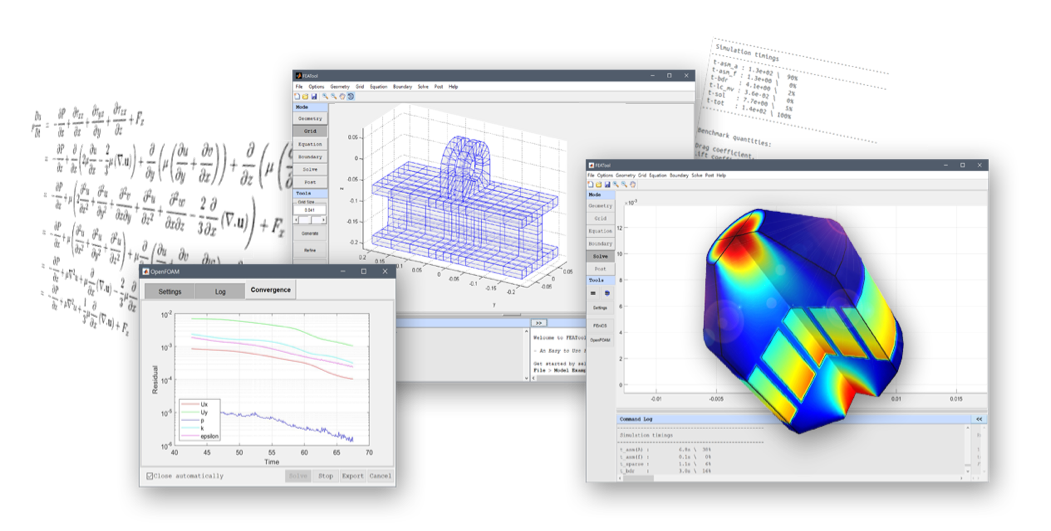
Task: Click Grid mode button in grid window
Action: point(310,131)
